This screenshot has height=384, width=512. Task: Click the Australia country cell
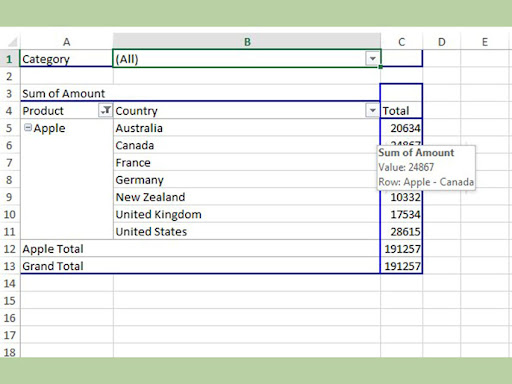pyautogui.click(x=247, y=128)
